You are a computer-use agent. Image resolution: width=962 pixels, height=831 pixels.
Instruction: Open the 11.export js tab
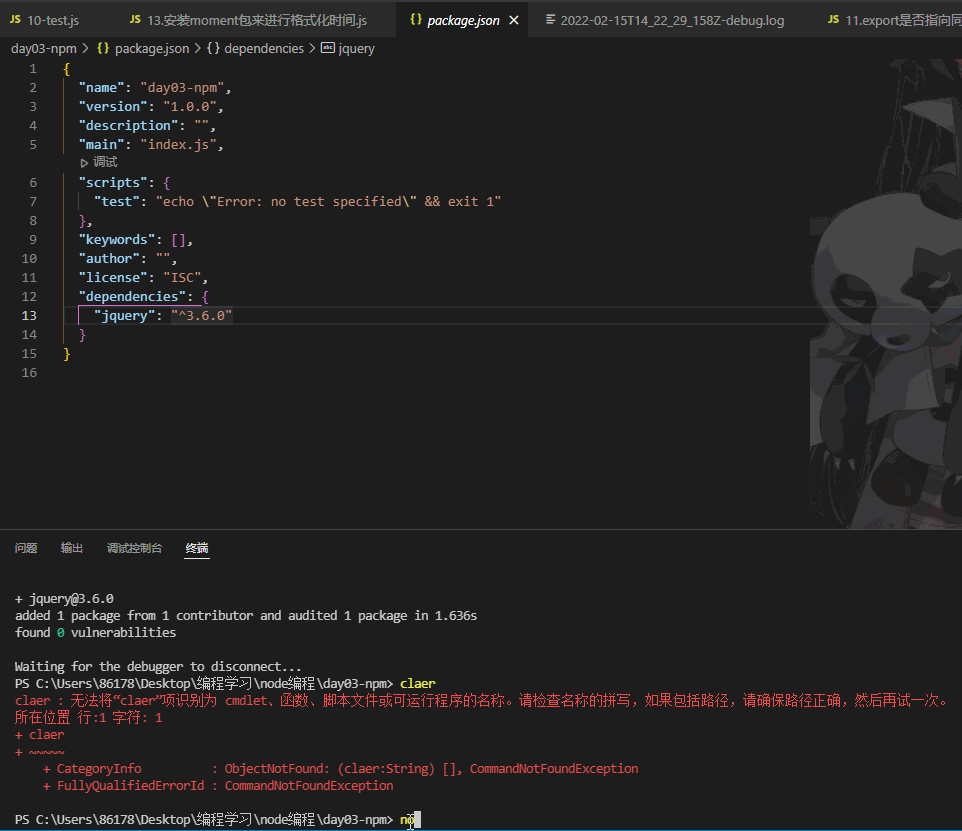point(888,20)
